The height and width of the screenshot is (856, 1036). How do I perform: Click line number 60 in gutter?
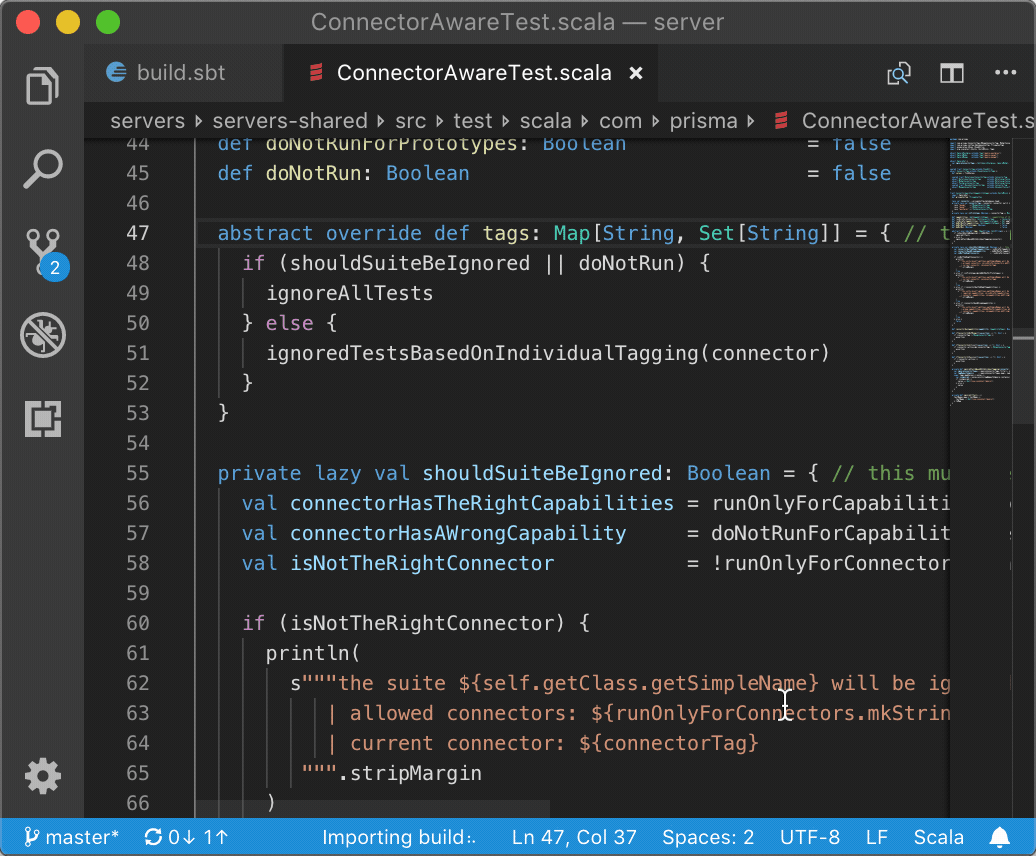pos(137,623)
